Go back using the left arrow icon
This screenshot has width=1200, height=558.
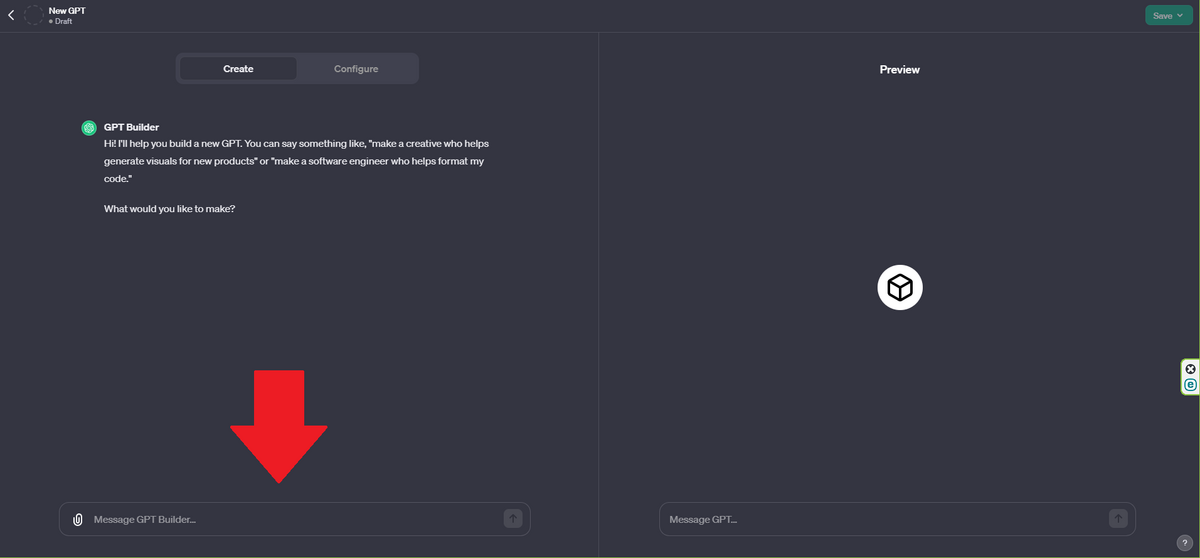point(11,15)
